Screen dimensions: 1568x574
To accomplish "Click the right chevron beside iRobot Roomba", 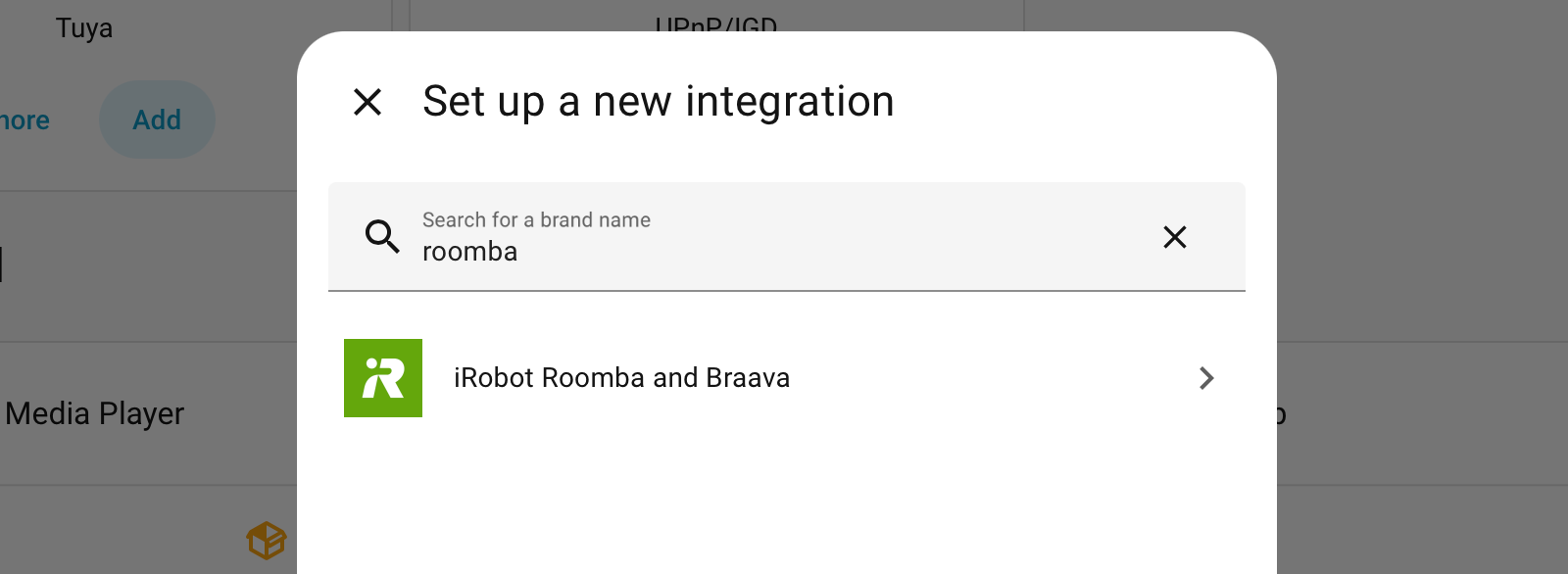I will pos(1206,378).
